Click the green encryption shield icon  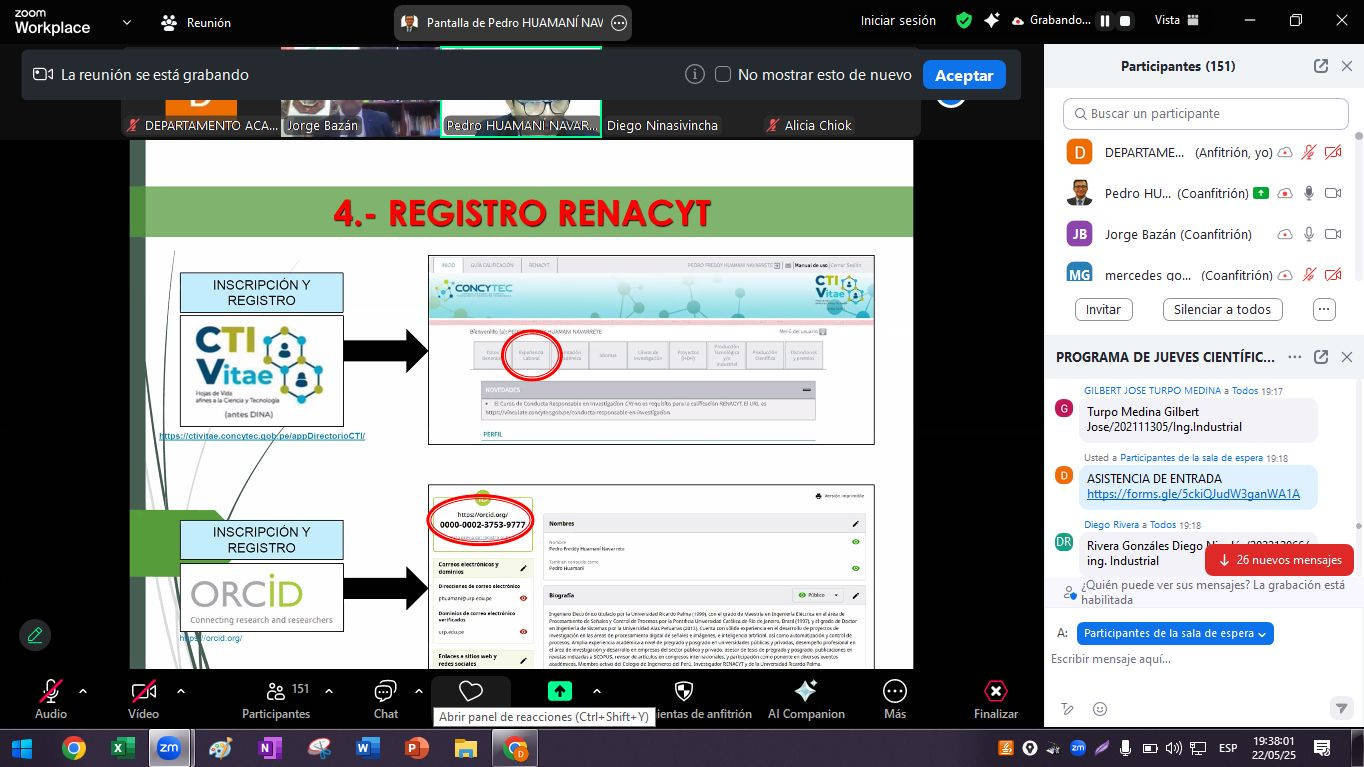tap(964, 21)
